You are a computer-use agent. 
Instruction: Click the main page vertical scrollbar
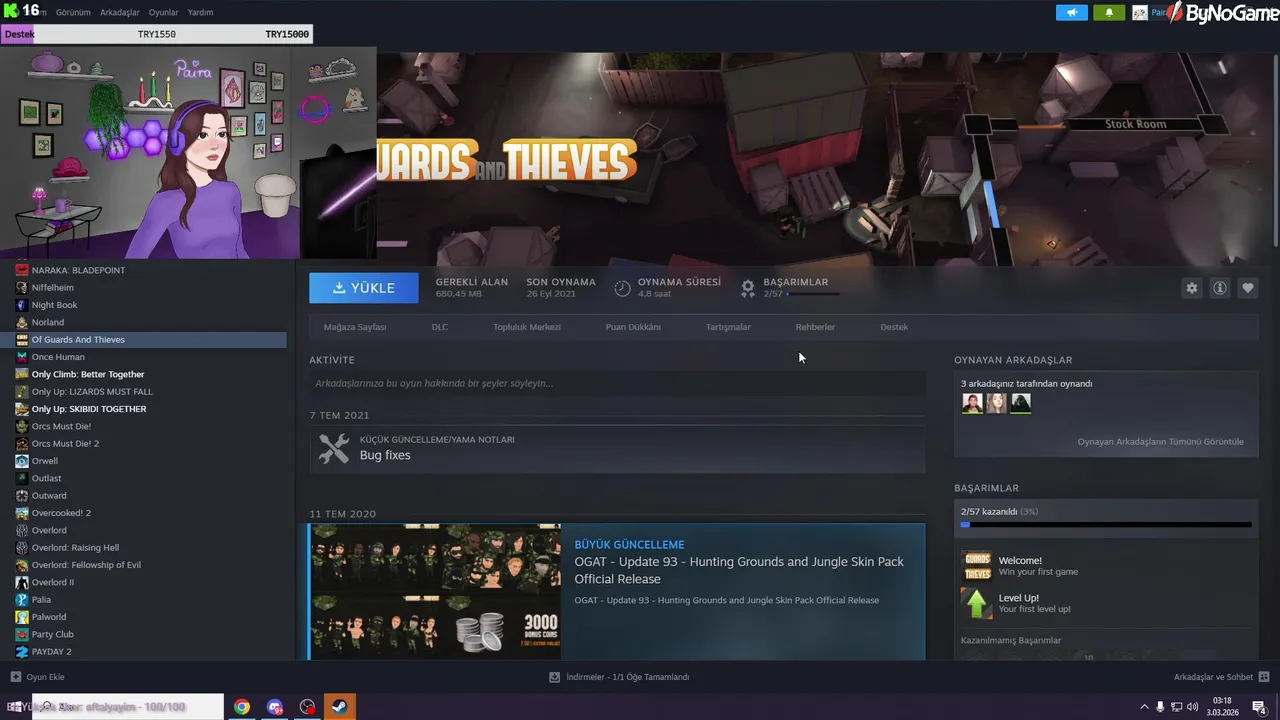tap(1276, 150)
